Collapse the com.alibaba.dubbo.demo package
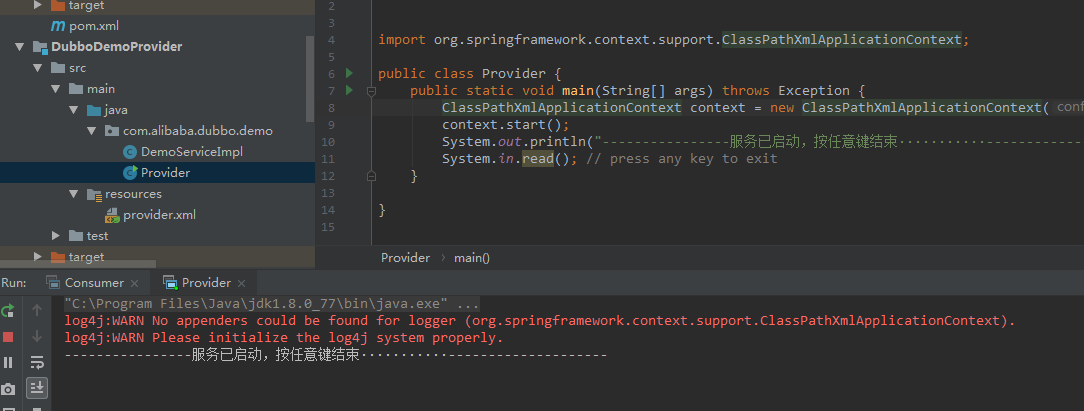The height and width of the screenshot is (411, 1084). click(91, 131)
